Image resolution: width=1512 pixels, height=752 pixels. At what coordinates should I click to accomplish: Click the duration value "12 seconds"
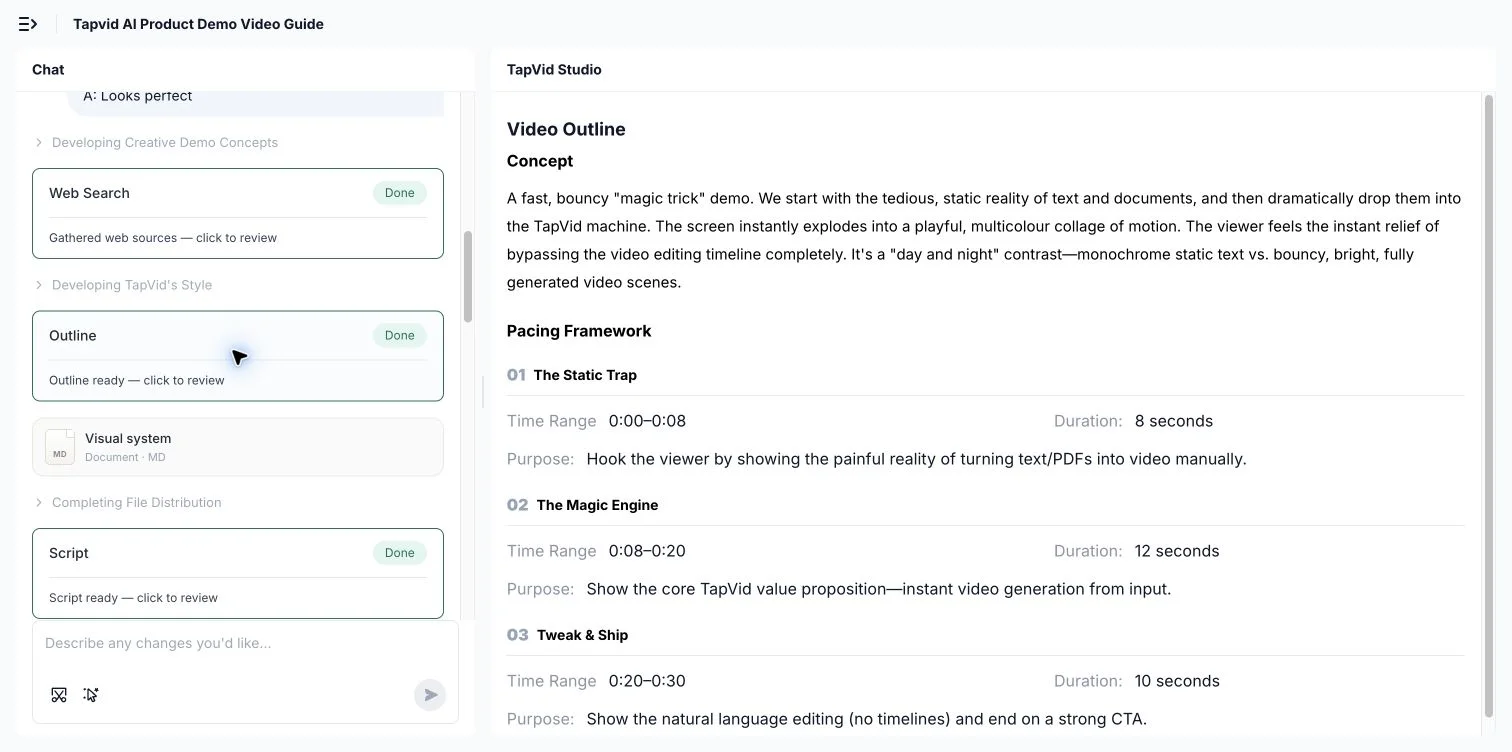pyautogui.click(x=1177, y=551)
